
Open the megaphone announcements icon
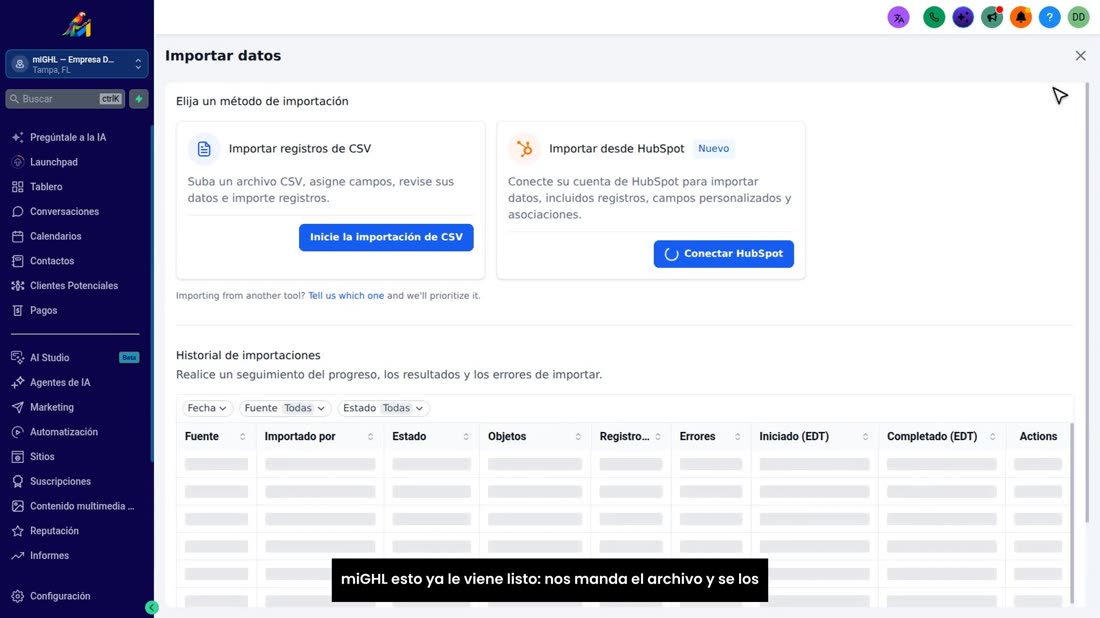992,18
